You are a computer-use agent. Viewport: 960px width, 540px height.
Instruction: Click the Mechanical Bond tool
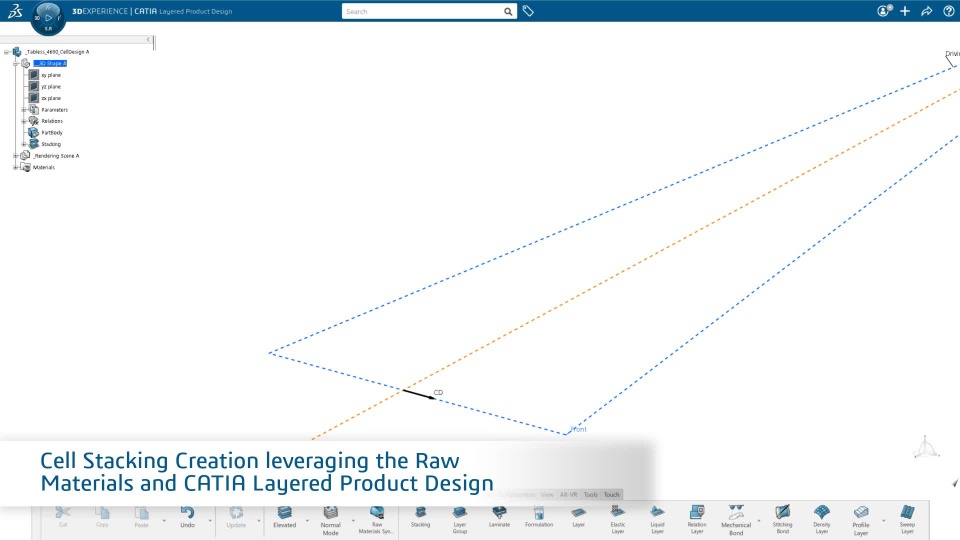point(736,520)
